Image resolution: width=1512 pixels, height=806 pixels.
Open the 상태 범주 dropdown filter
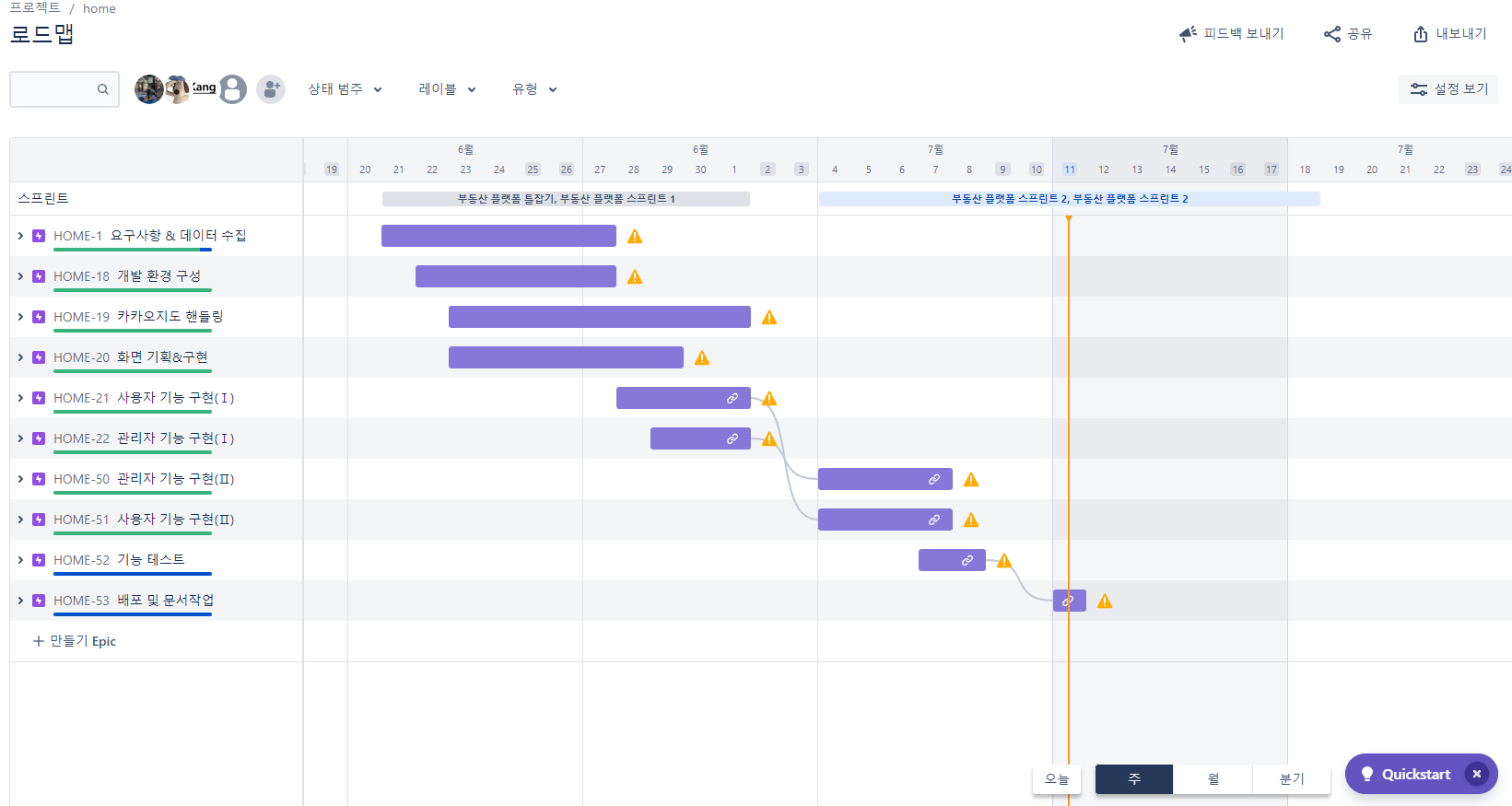coord(345,89)
